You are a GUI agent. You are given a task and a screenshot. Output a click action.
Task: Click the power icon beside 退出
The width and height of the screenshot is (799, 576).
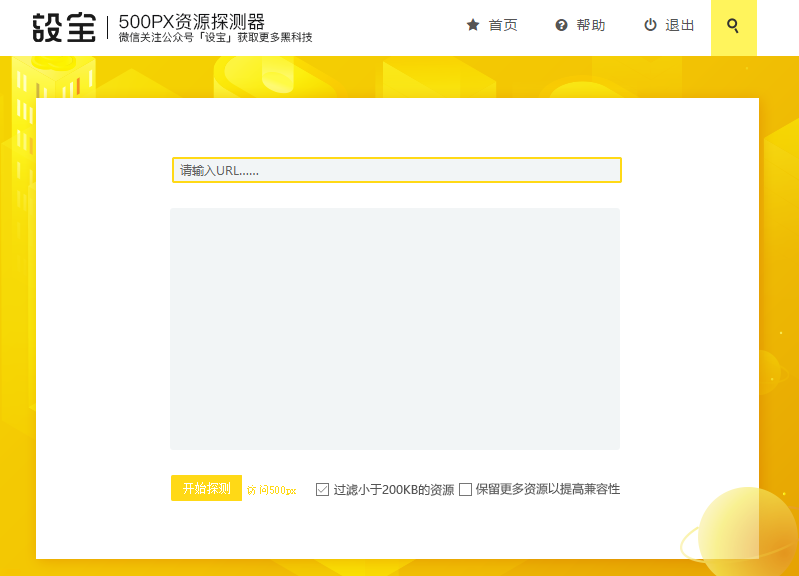650,24
